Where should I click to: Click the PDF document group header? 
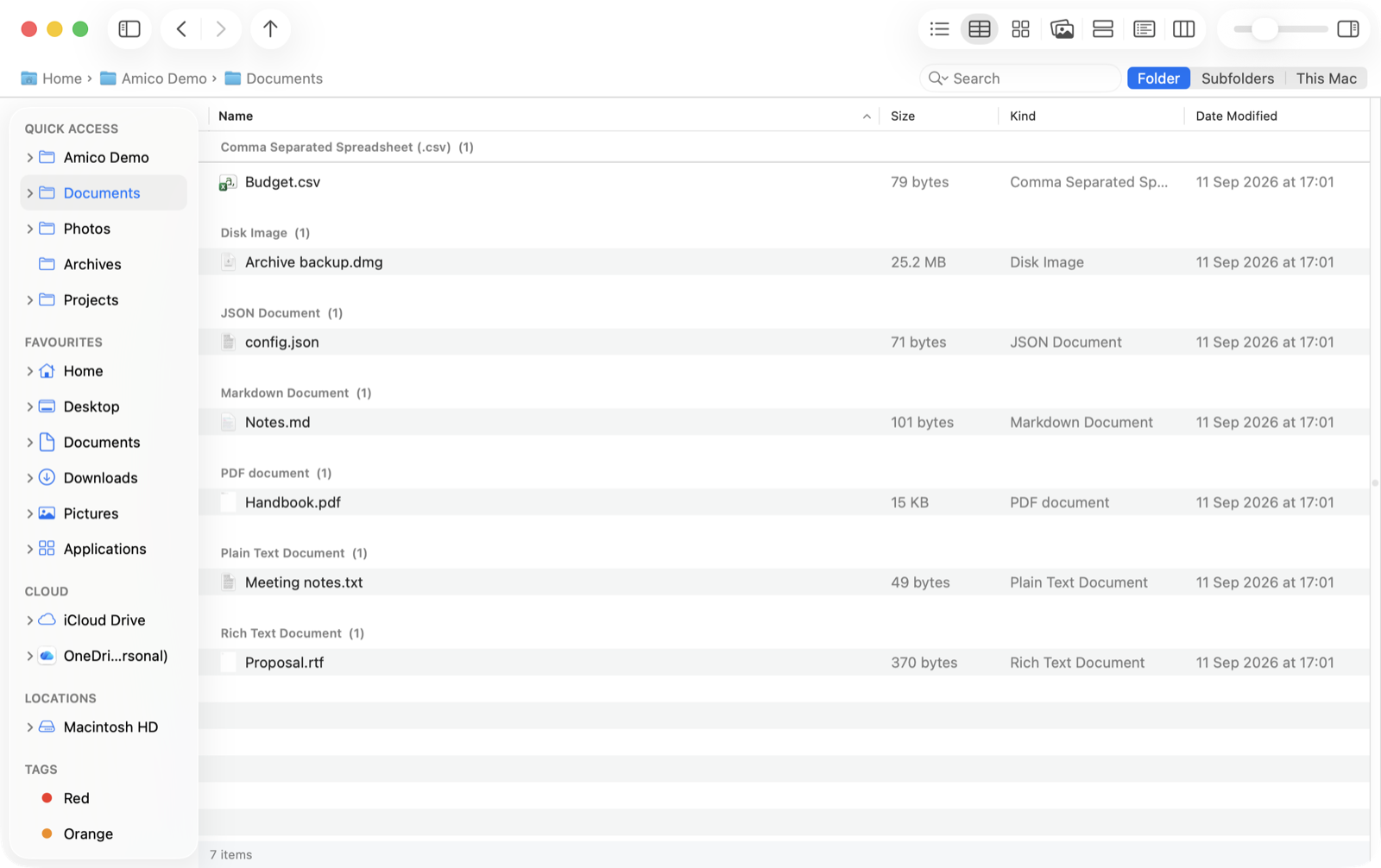click(275, 473)
